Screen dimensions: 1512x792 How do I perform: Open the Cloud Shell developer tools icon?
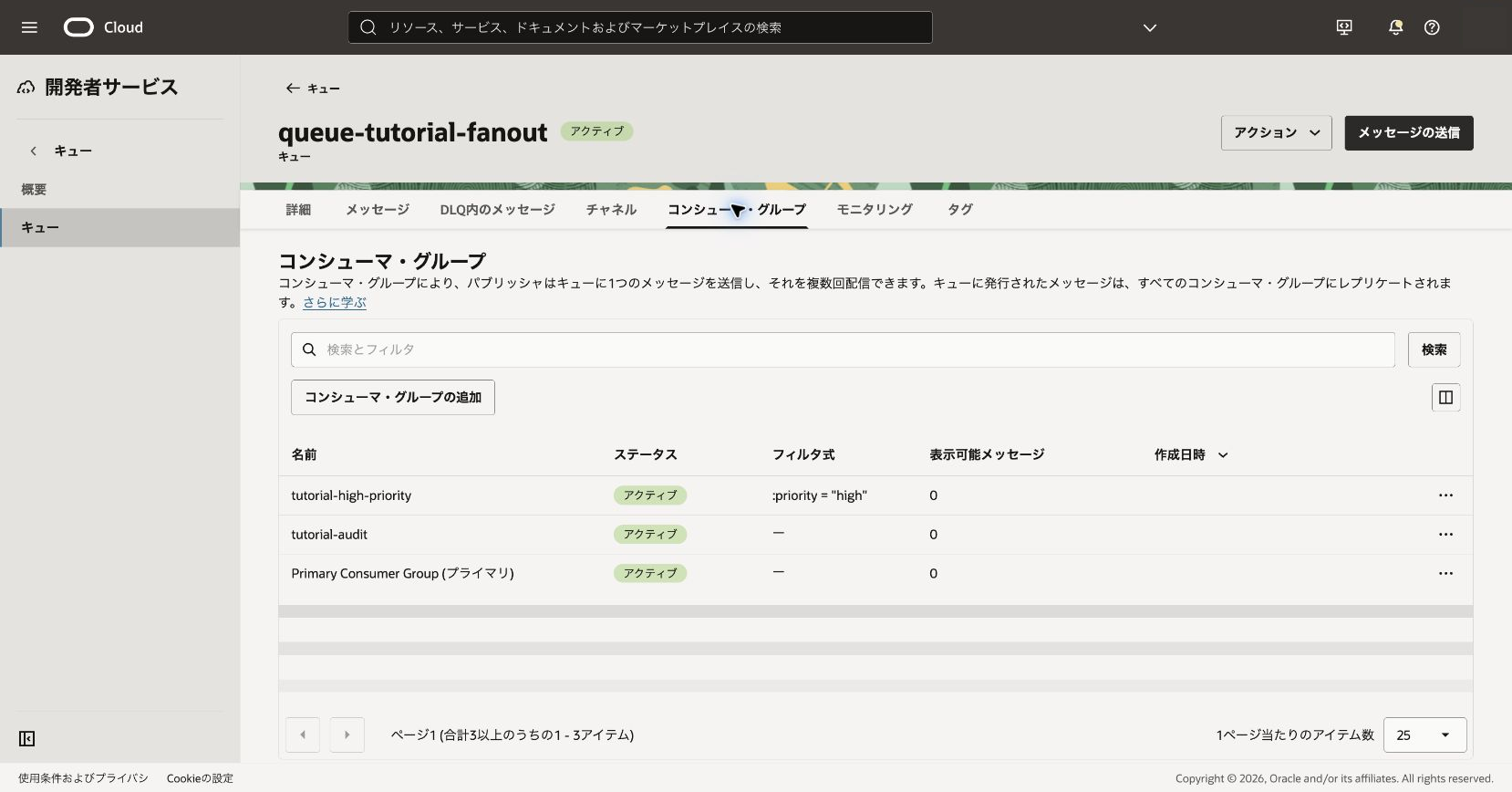1344,27
